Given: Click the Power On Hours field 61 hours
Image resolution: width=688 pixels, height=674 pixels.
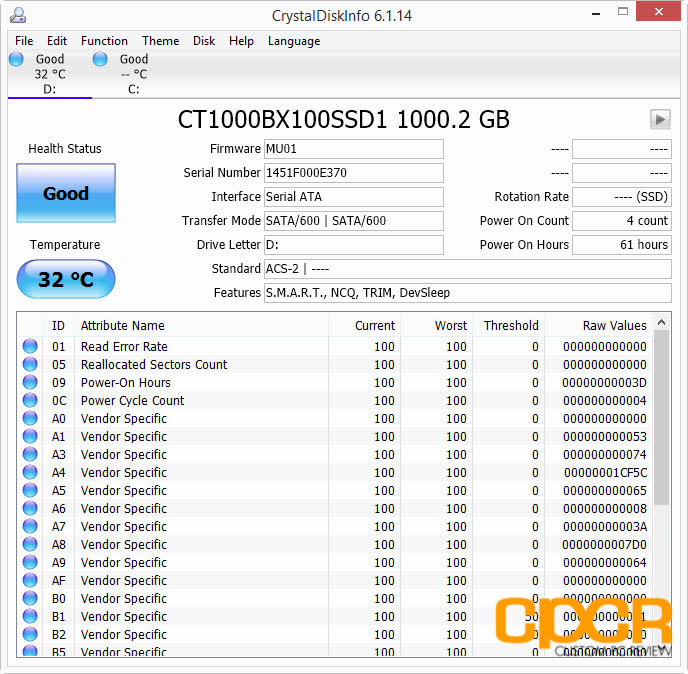Looking at the screenshot, I should tap(622, 244).
